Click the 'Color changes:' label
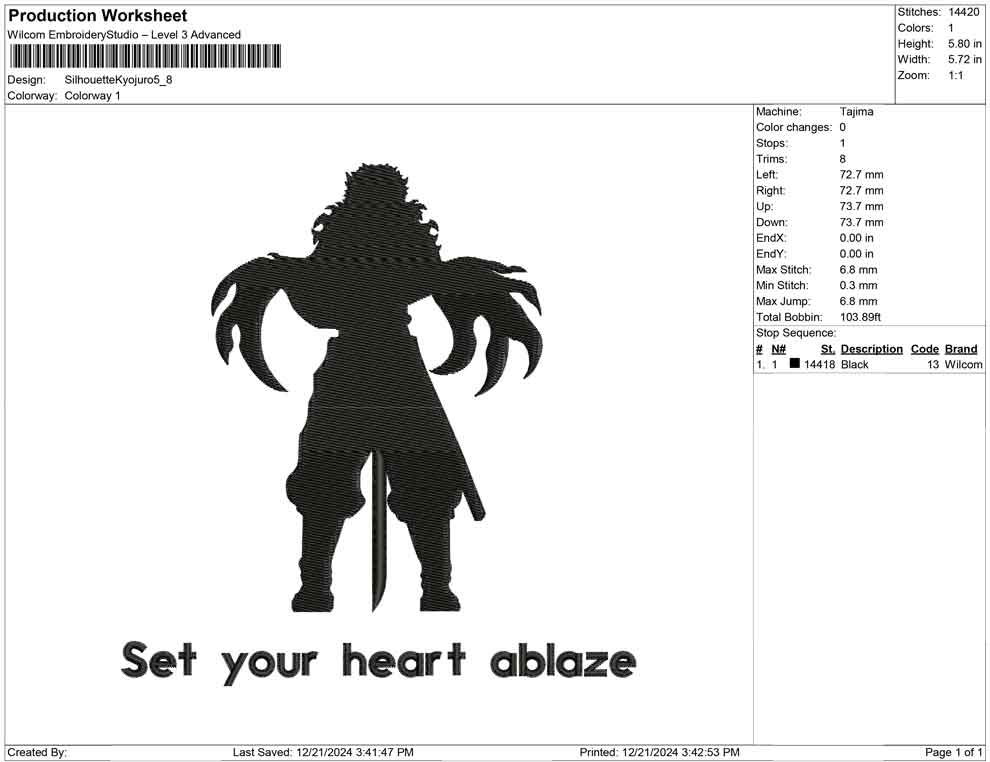 pyautogui.click(x=794, y=128)
